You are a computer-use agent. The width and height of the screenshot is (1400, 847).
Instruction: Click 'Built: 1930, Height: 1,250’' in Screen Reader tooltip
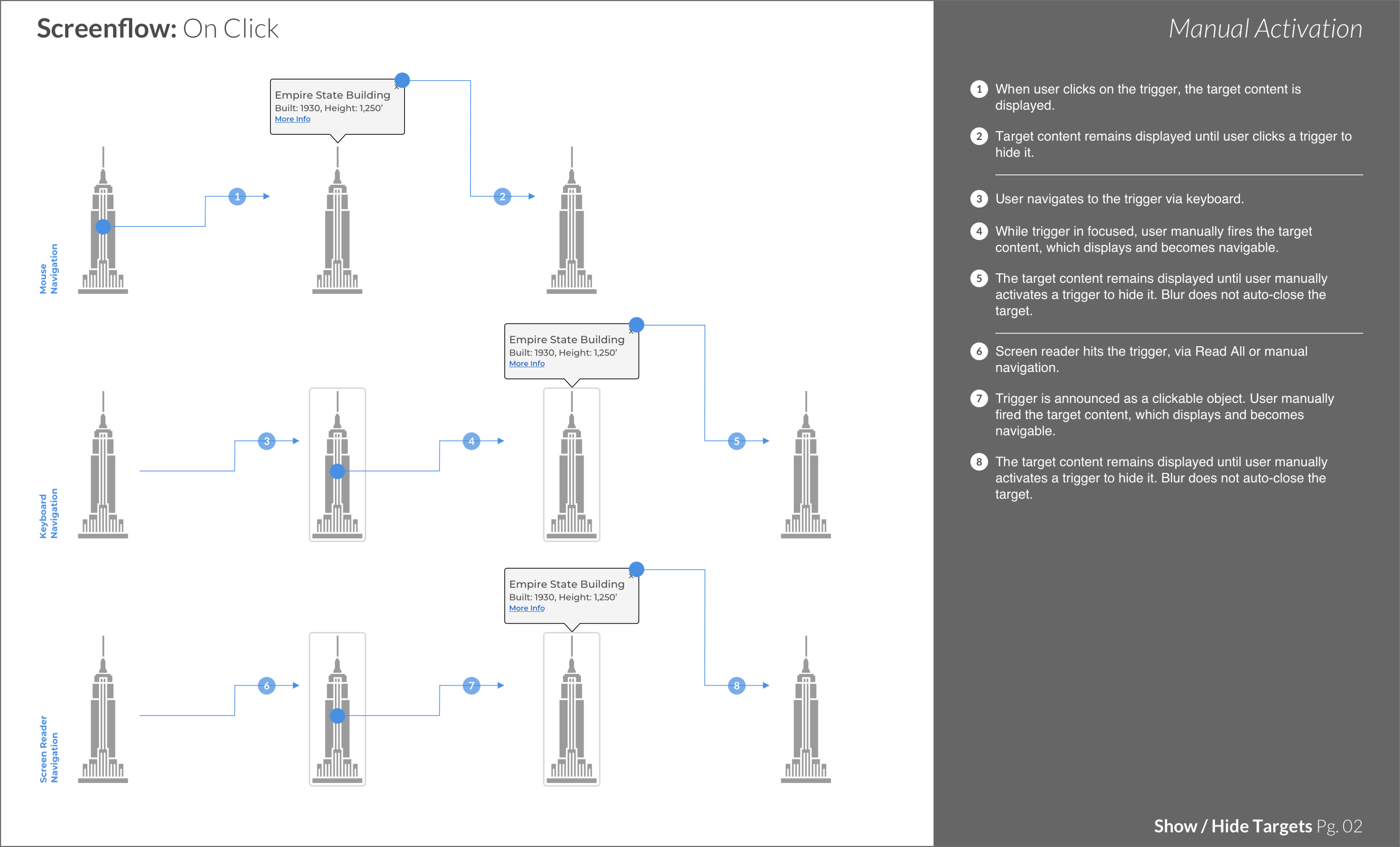click(563, 597)
